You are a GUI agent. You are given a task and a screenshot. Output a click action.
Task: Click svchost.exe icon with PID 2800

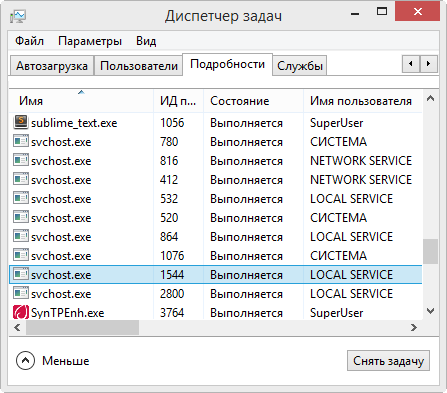coord(21,293)
